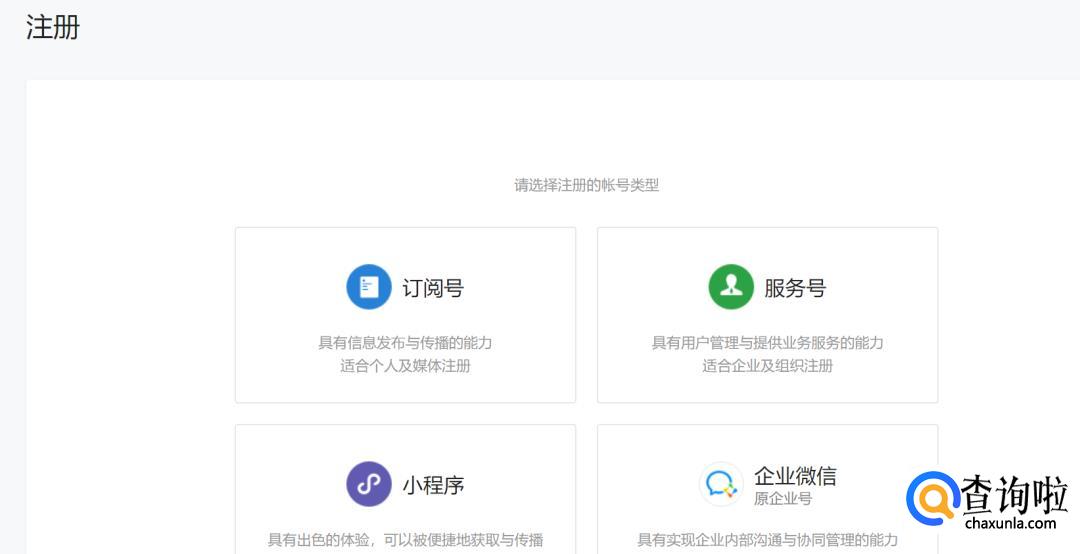Click the 企业微信 chat bubble icon
This screenshot has width=1080, height=554.
pos(721,484)
